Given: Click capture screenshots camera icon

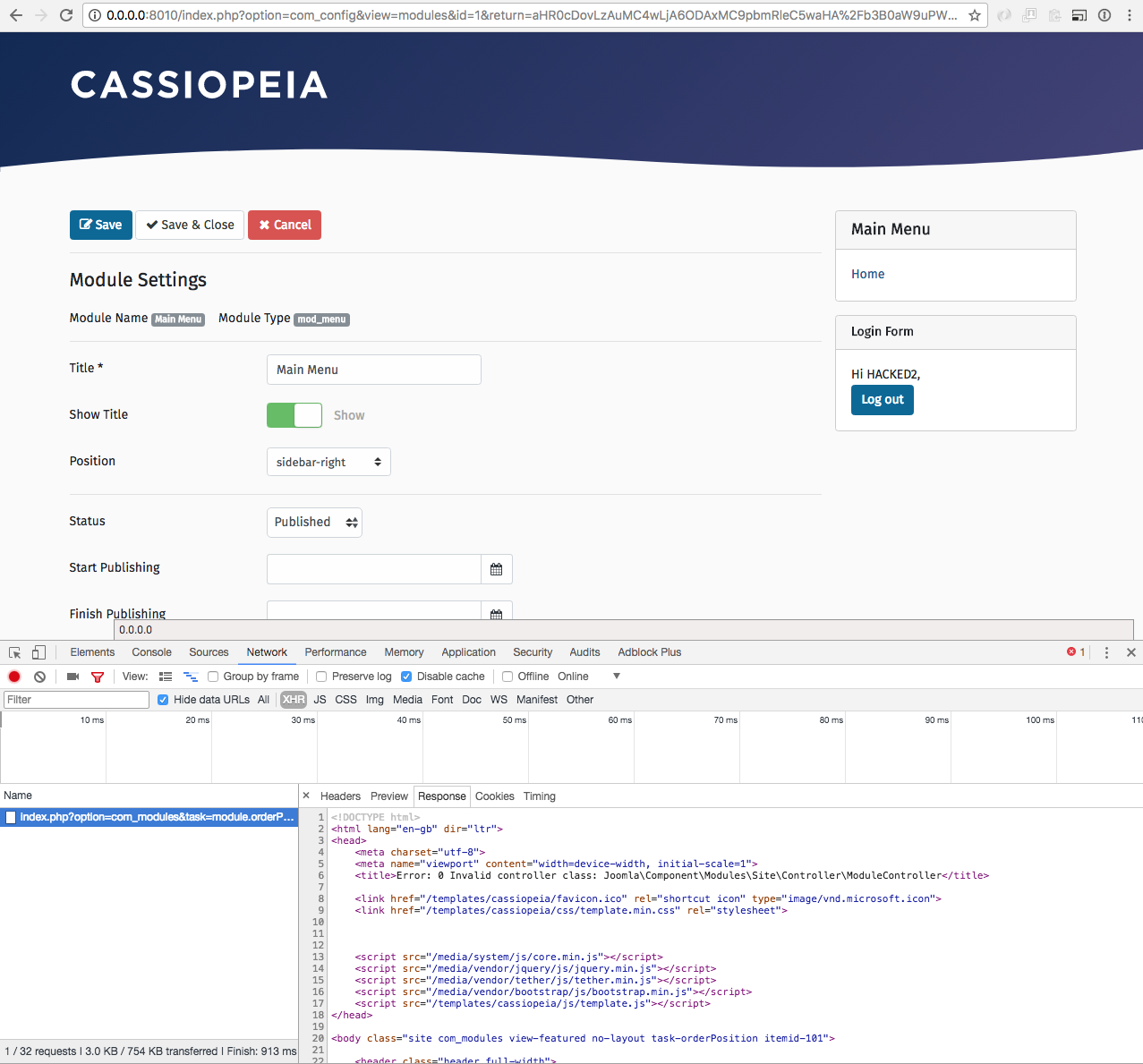Looking at the screenshot, I should pyautogui.click(x=73, y=677).
